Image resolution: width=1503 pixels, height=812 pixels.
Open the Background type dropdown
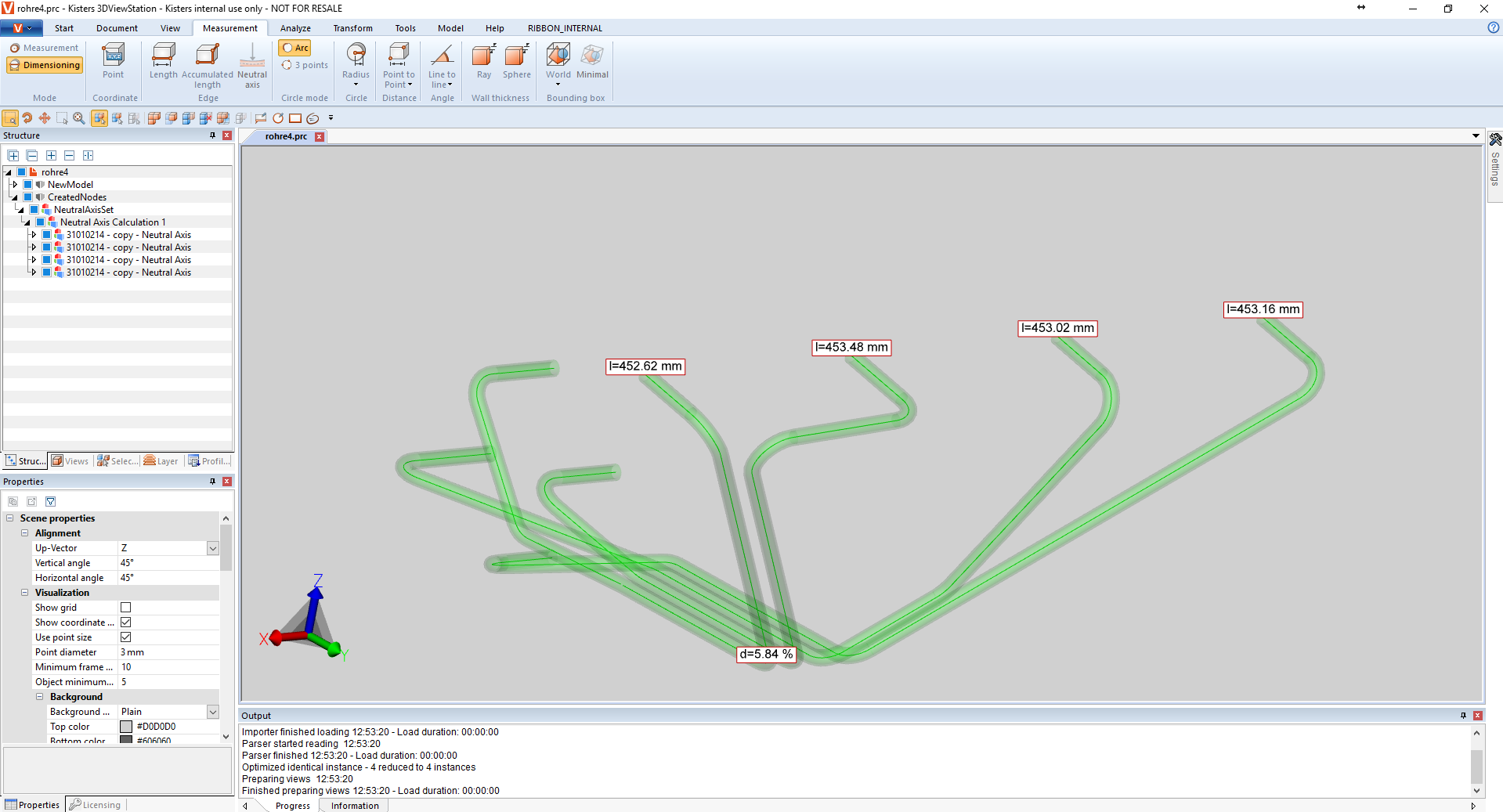coord(212,712)
